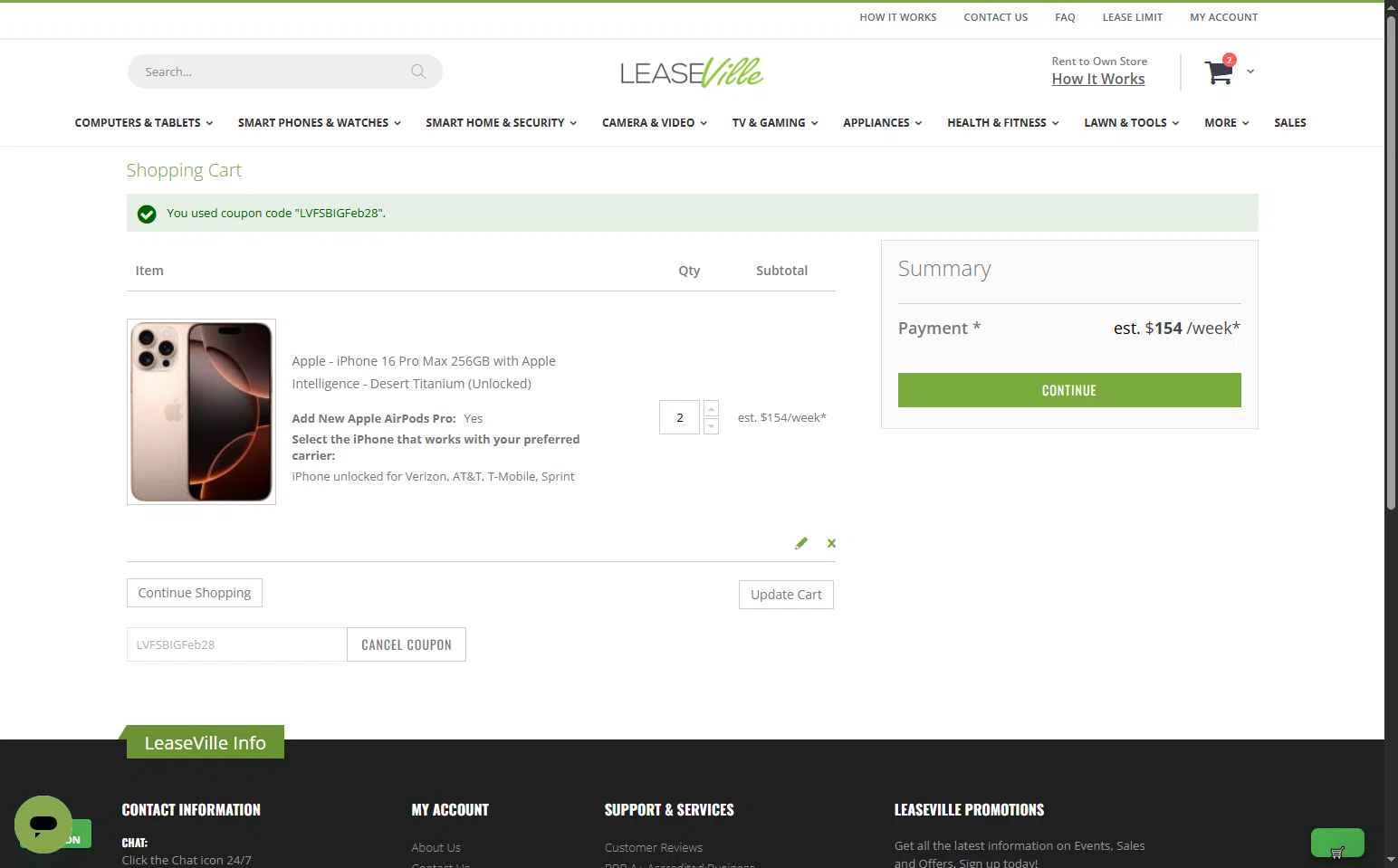This screenshot has width=1398, height=868.
Task: Open Camera & Video menu
Action: click(x=654, y=123)
